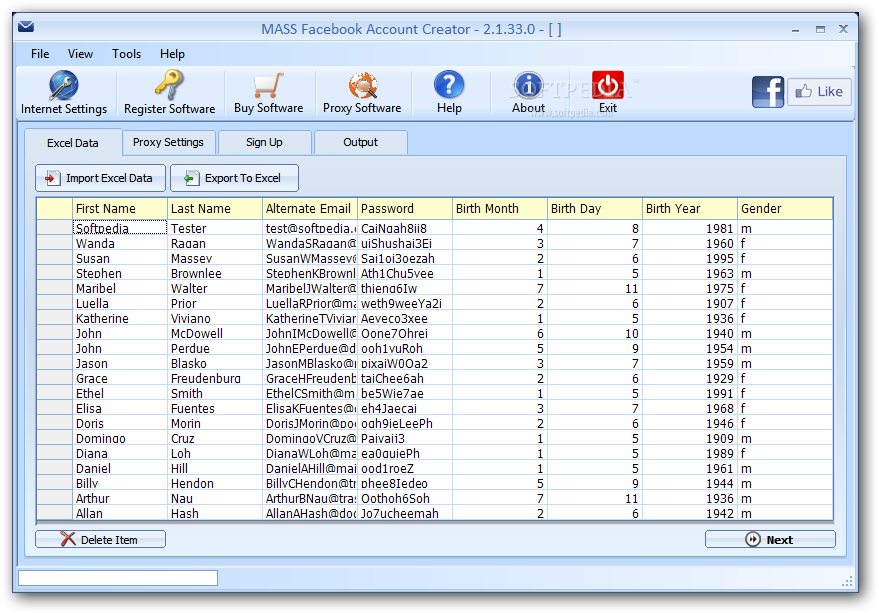Click email cell 'test@softpedia'

point(309,228)
